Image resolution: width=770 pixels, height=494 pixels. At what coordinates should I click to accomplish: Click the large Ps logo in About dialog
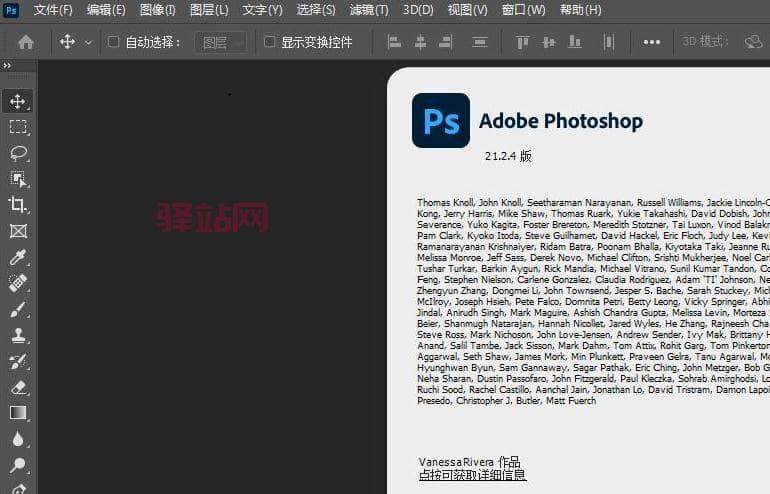(x=441, y=120)
